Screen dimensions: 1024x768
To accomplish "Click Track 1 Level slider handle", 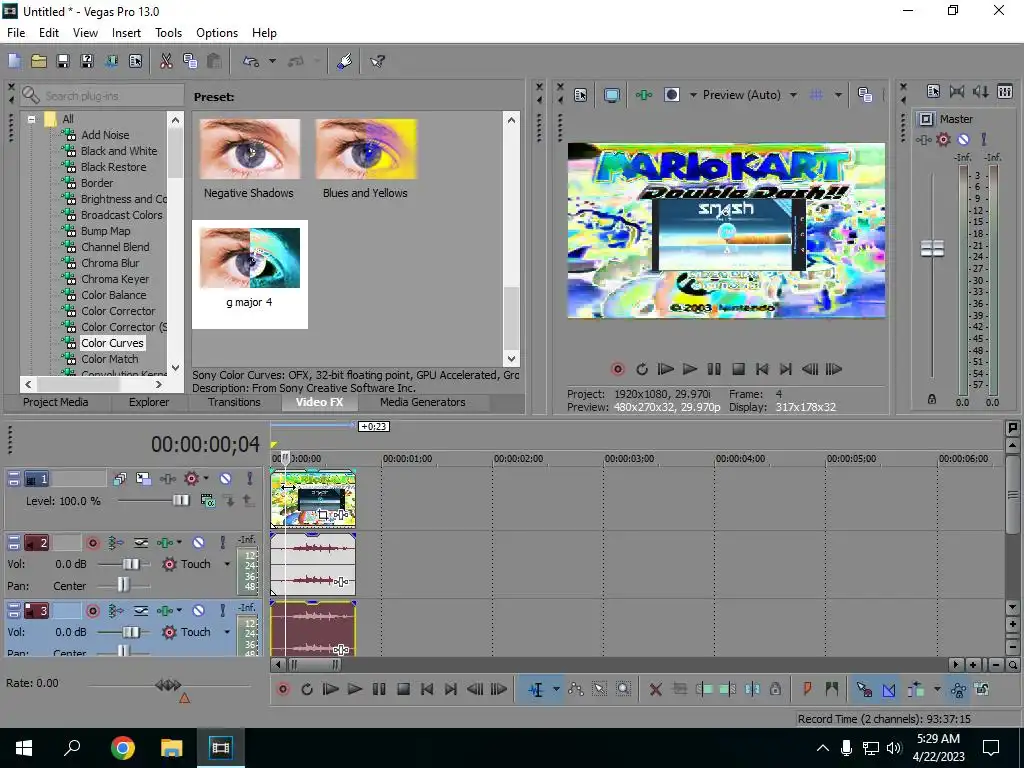I will point(181,500).
